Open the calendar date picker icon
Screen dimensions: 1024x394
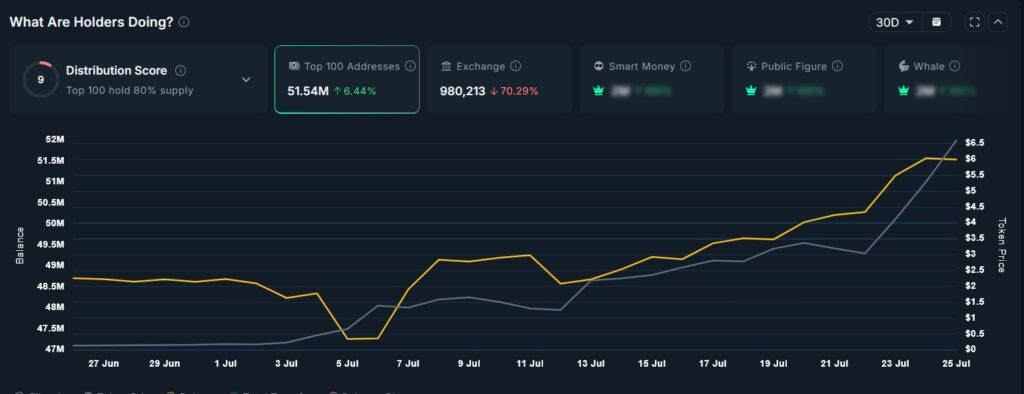(936, 22)
